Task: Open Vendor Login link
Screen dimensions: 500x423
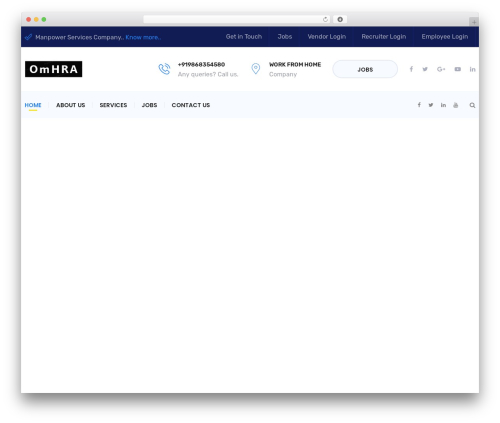Action: 327,37
